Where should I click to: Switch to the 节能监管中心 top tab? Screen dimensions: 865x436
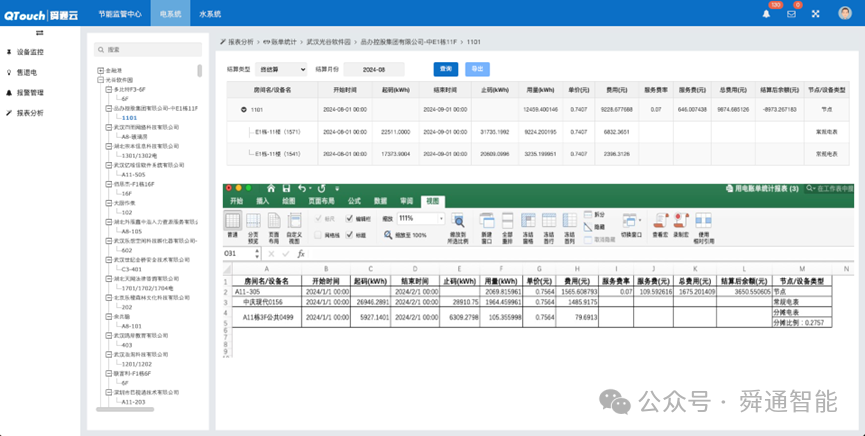pos(120,14)
